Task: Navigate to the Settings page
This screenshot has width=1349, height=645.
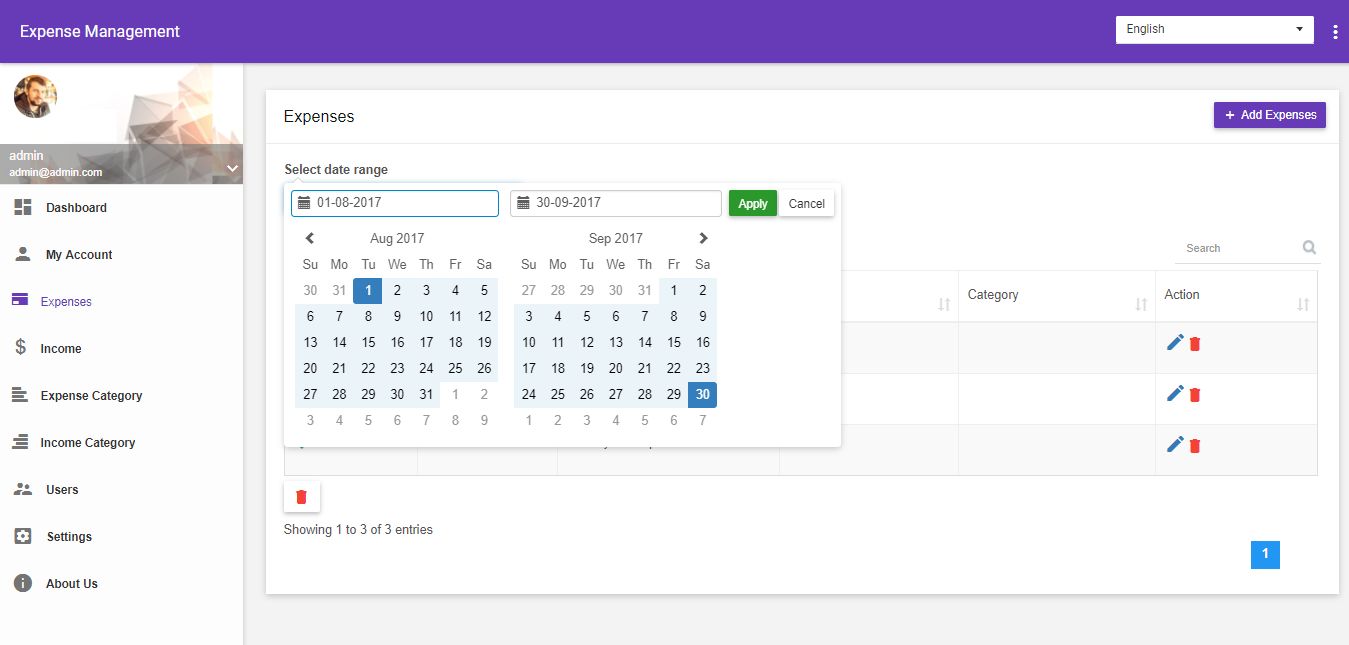Action: [x=69, y=537]
